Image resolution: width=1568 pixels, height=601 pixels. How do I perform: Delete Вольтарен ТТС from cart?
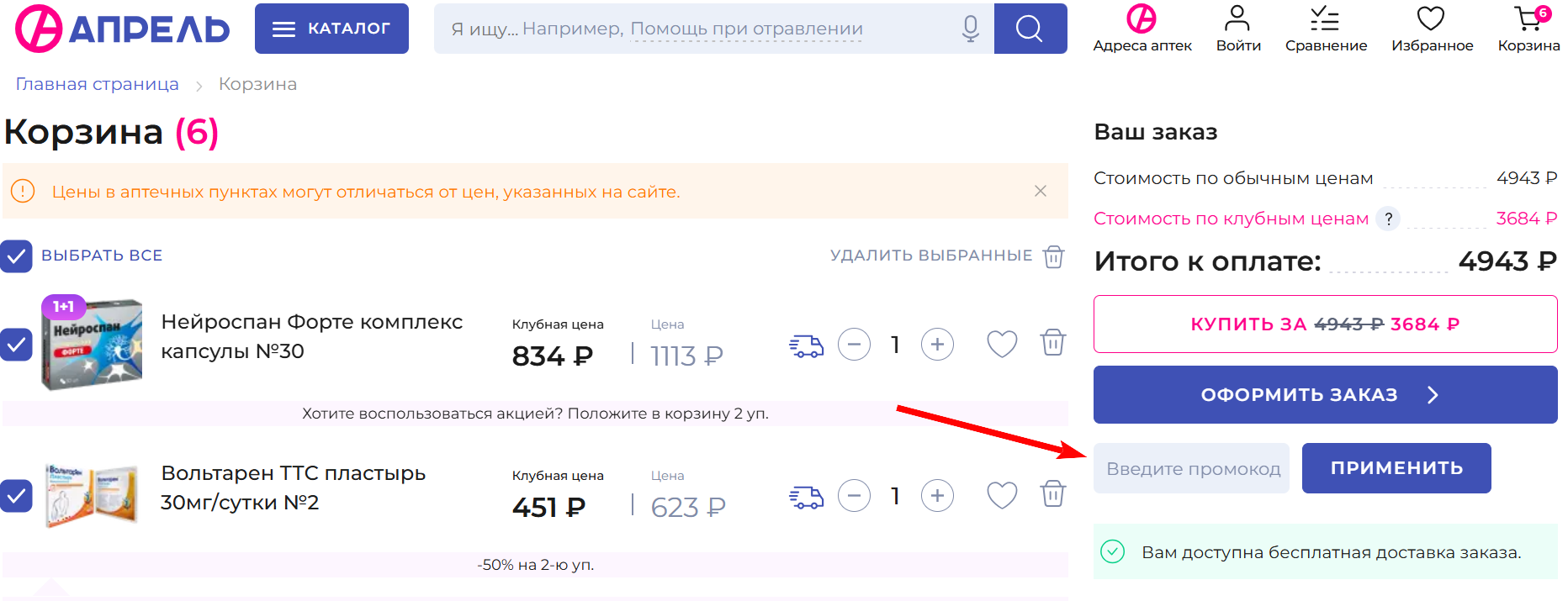tap(1053, 493)
